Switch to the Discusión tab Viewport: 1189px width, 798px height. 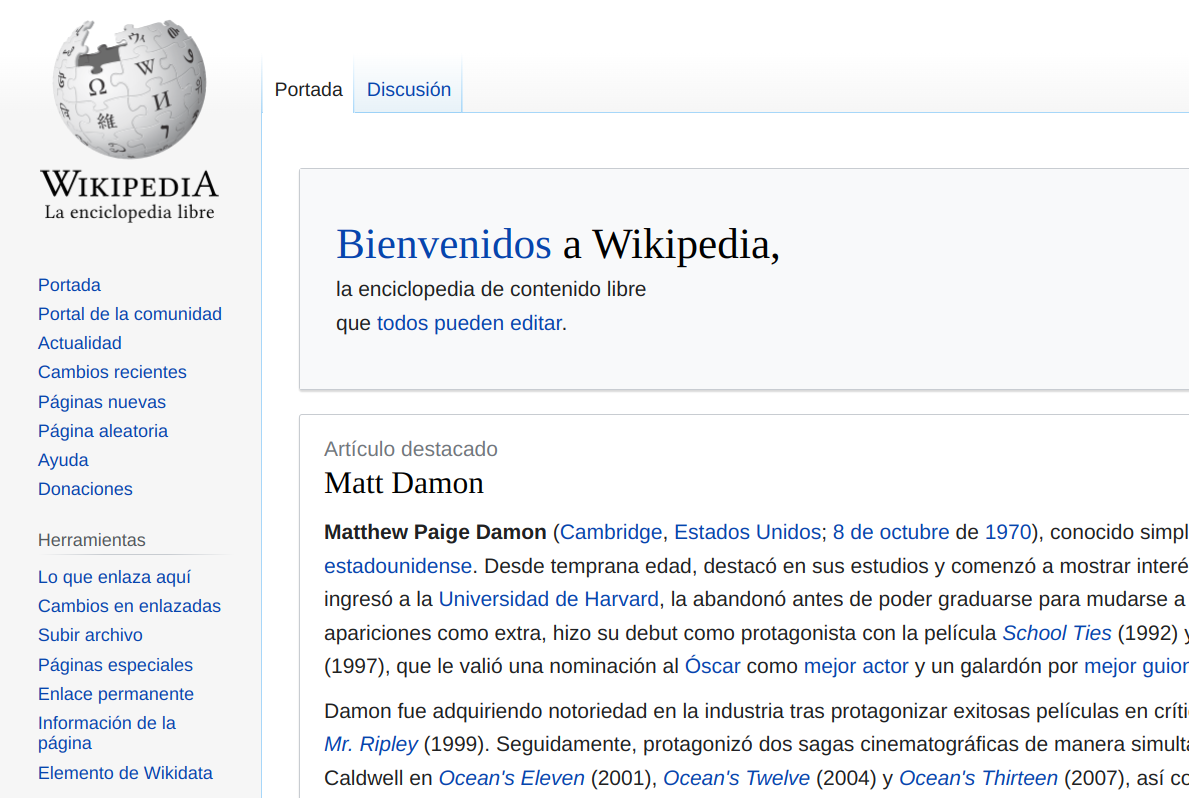point(409,90)
